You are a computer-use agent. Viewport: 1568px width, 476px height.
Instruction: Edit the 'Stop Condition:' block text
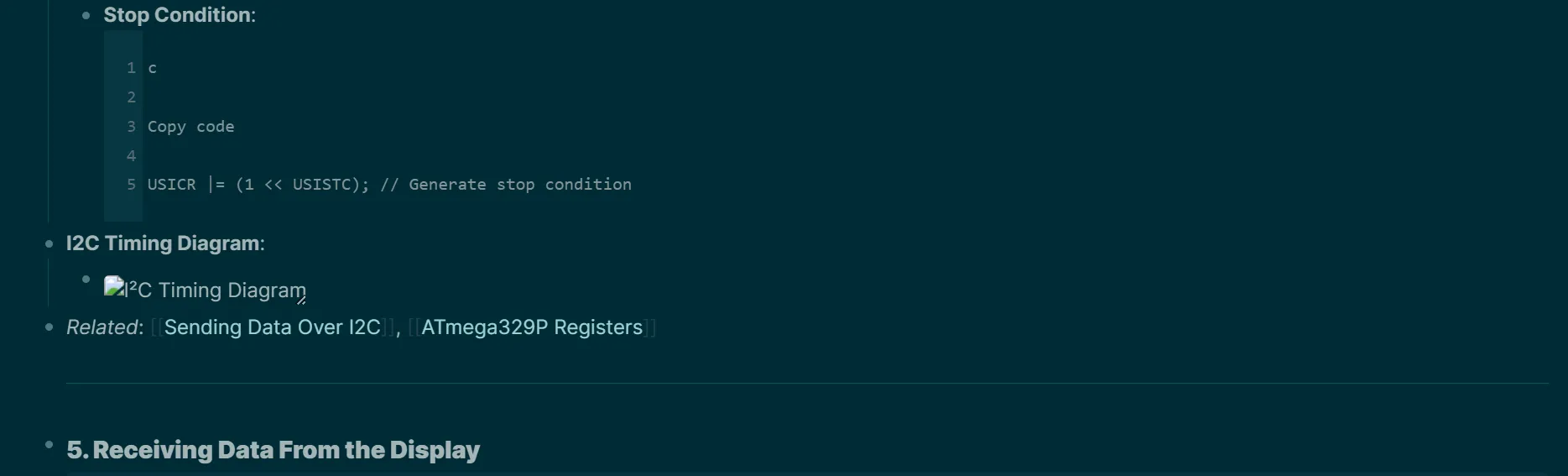[180, 15]
